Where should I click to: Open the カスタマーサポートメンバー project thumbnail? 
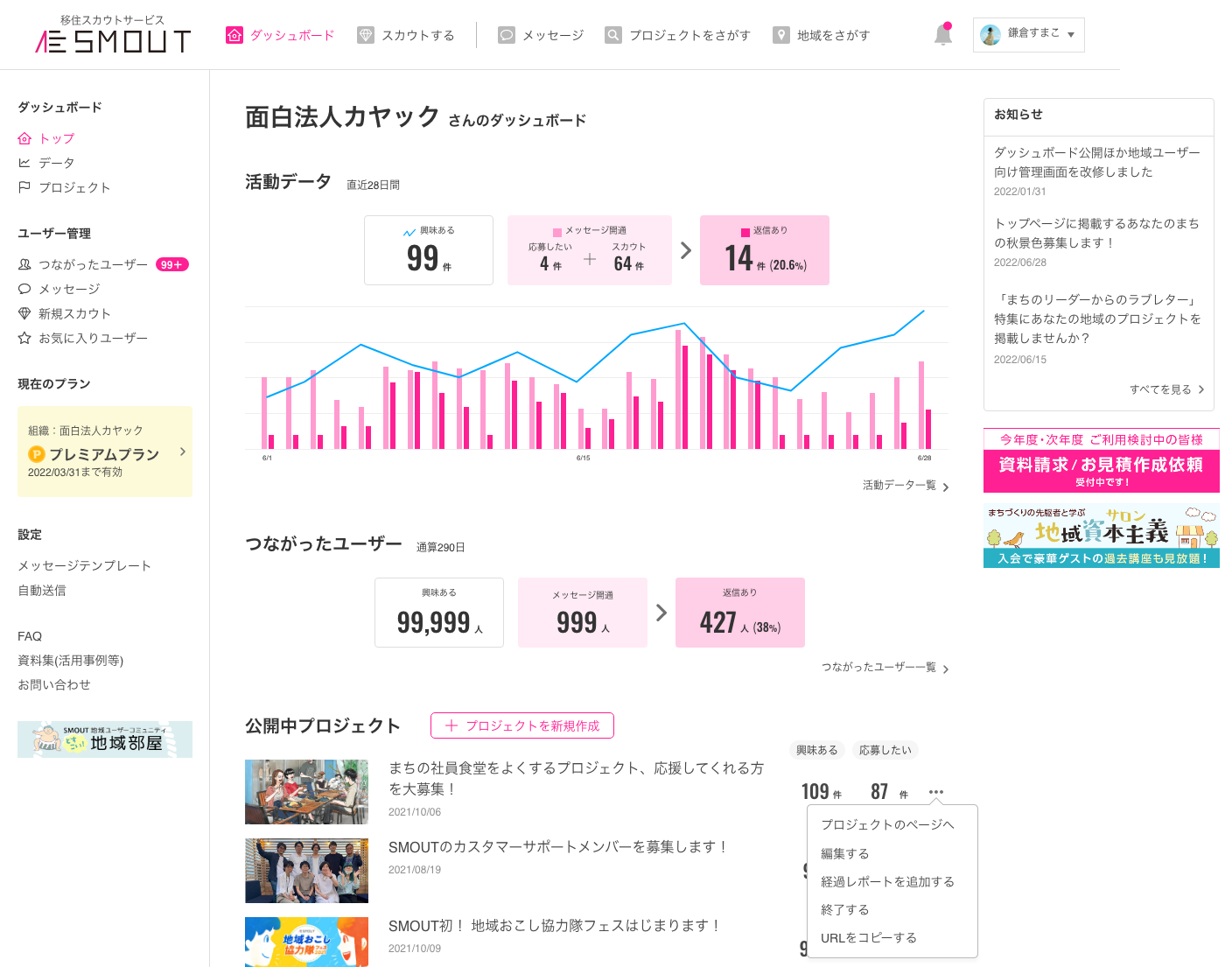(306, 871)
